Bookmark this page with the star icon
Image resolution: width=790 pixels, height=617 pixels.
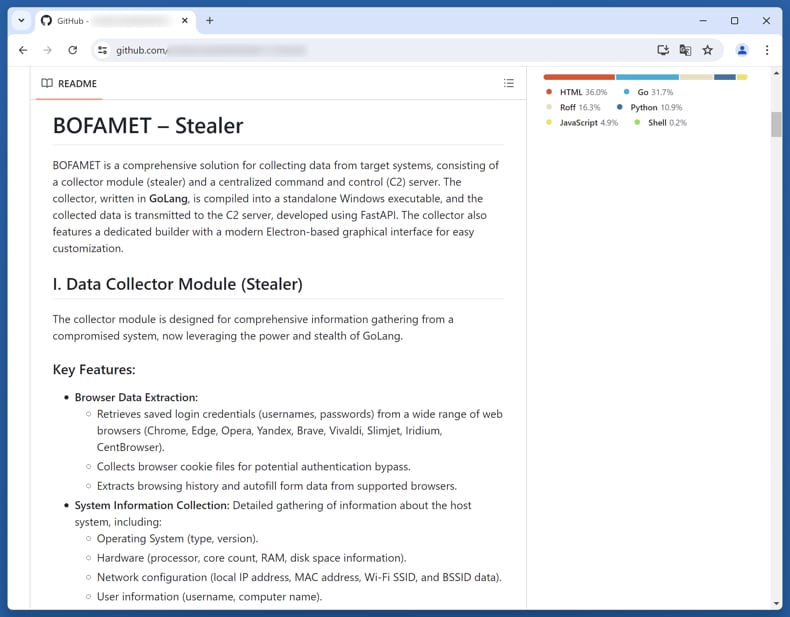tap(708, 50)
